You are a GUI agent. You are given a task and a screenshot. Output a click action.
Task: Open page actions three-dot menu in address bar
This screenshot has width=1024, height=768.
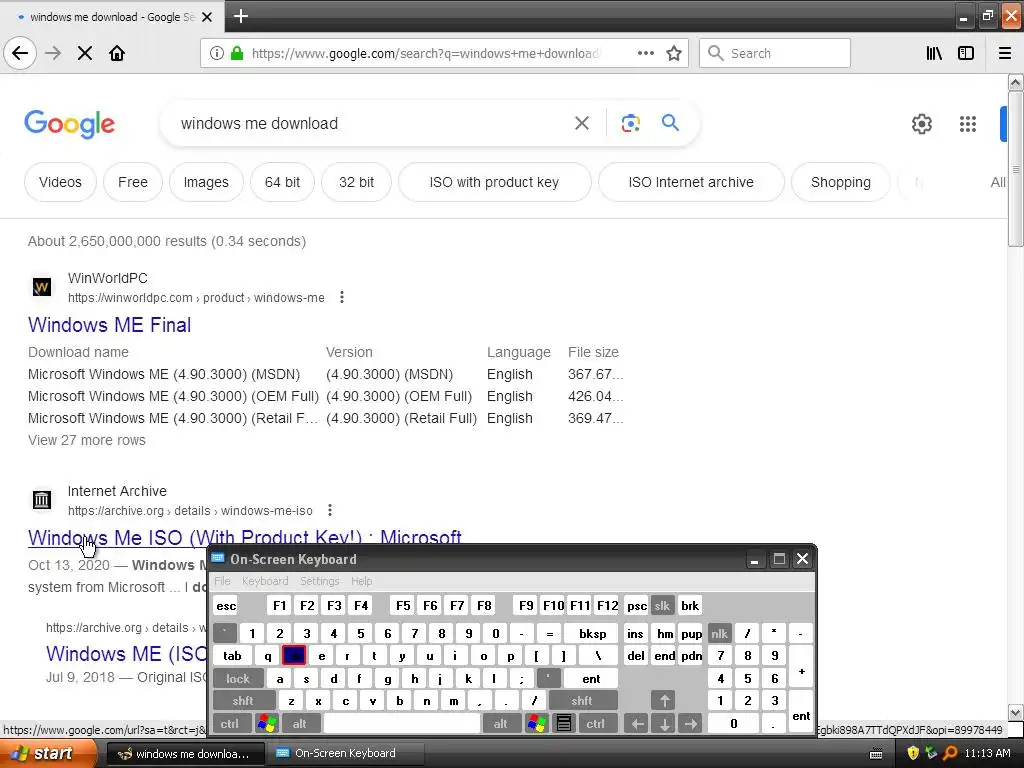(x=646, y=53)
